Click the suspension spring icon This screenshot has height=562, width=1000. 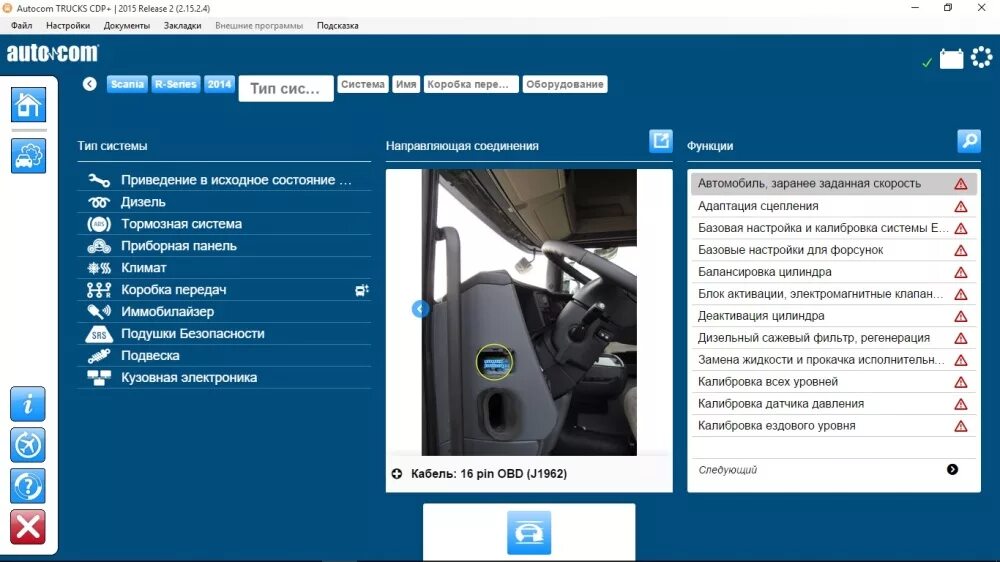(x=99, y=356)
